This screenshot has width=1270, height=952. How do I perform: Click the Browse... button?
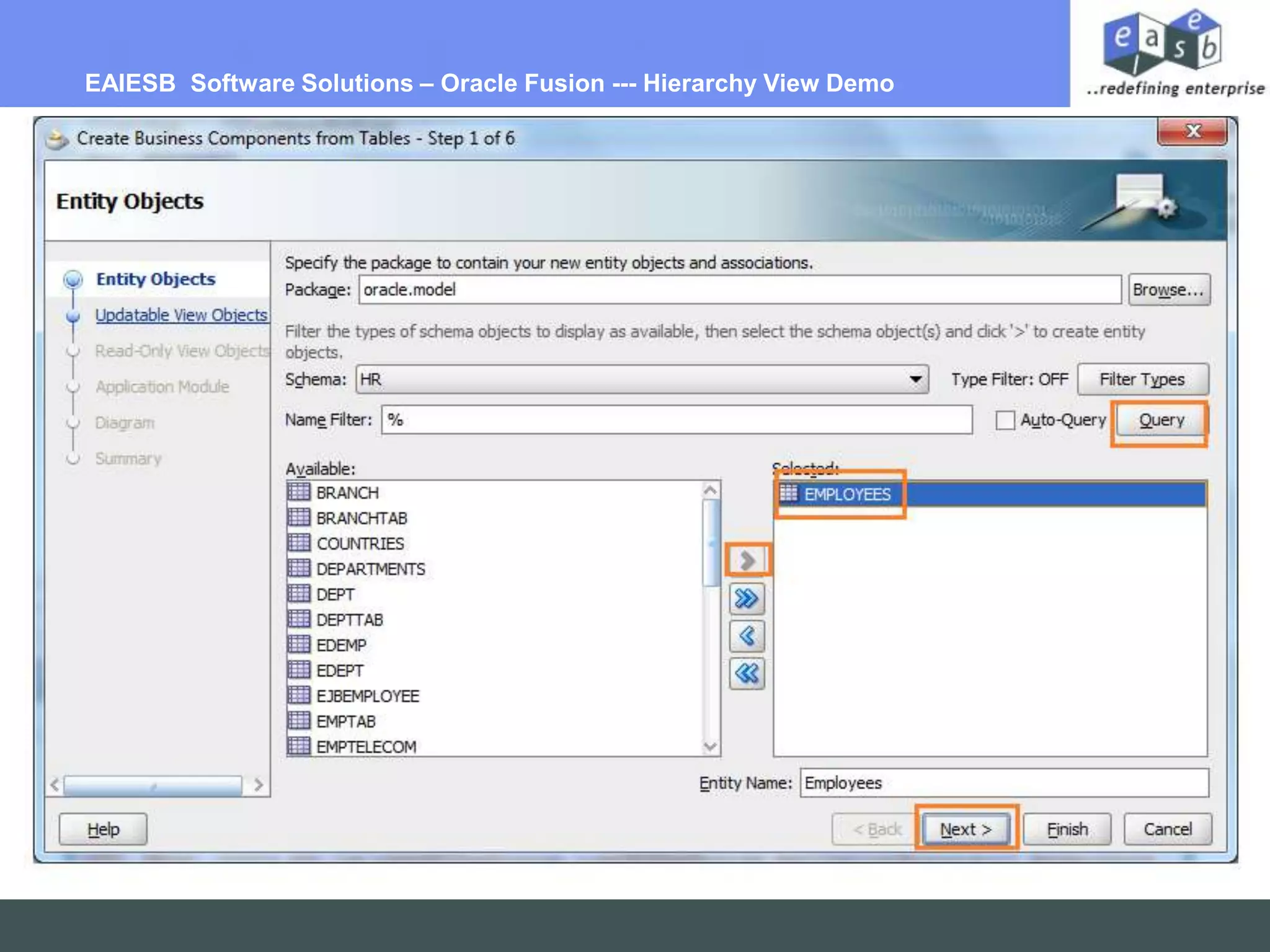click(x=1169, y=289)
